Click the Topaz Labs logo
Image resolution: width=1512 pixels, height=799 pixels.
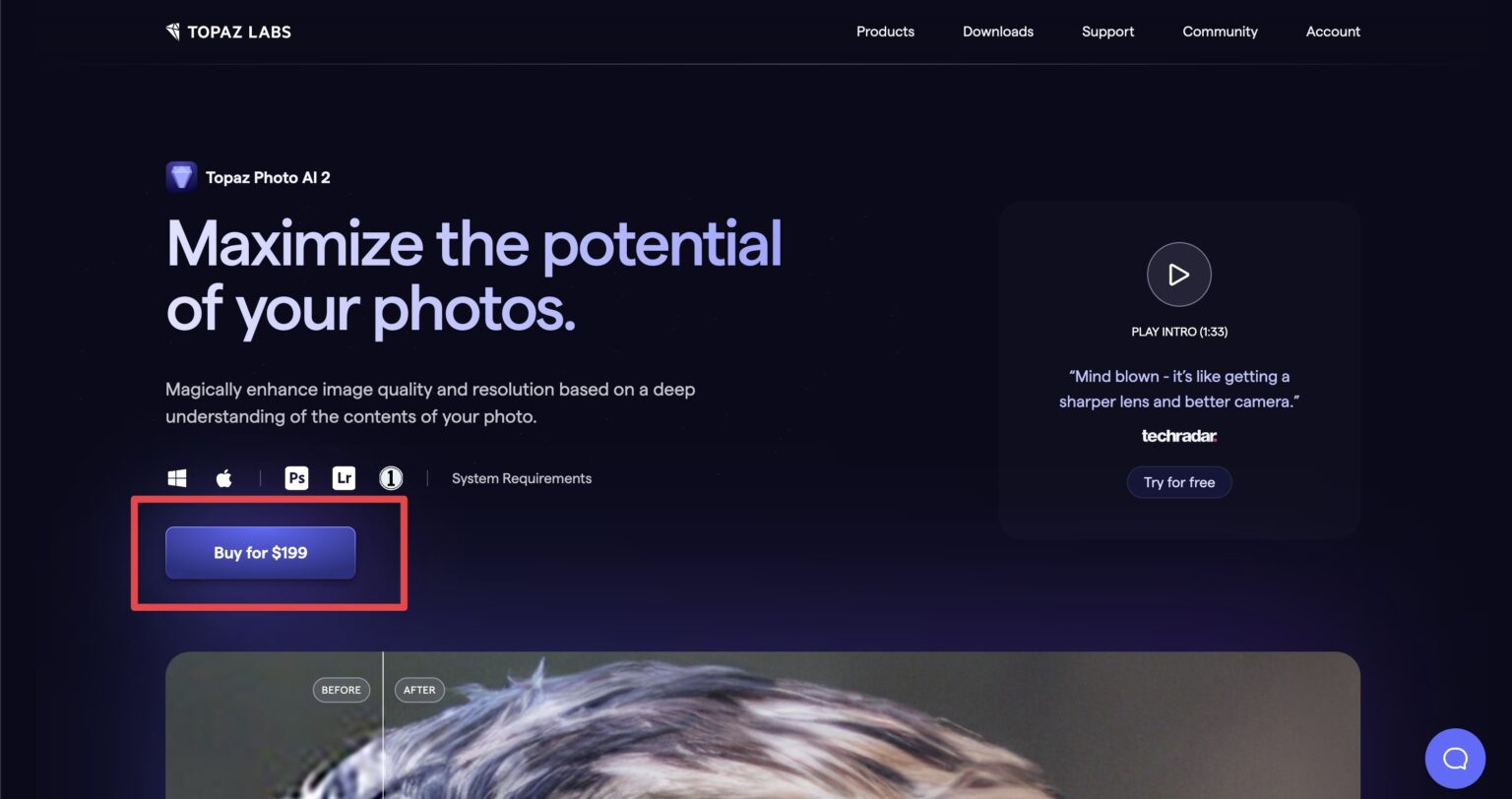coord(228,31)
